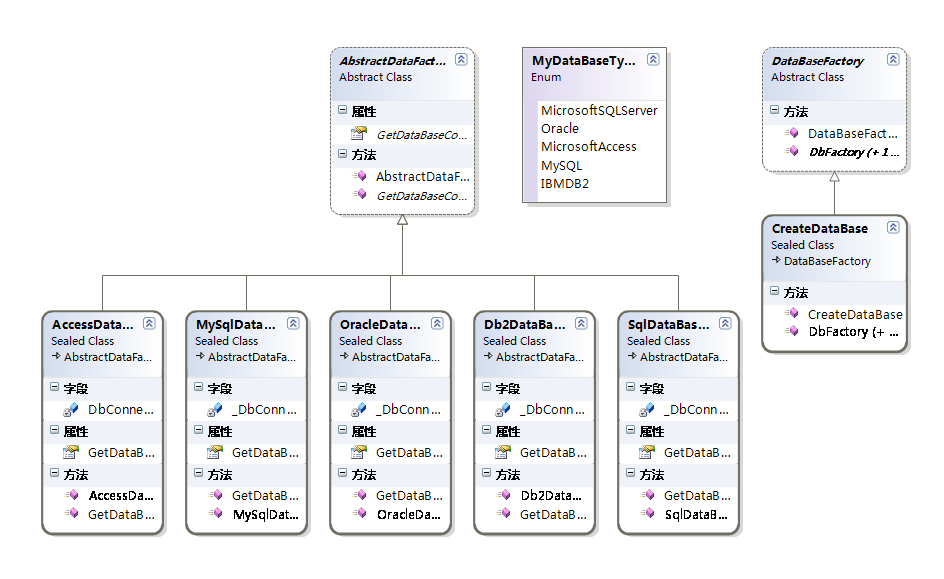
Task: Select AbstractDataFactory class title
Action: coord(393,61)
